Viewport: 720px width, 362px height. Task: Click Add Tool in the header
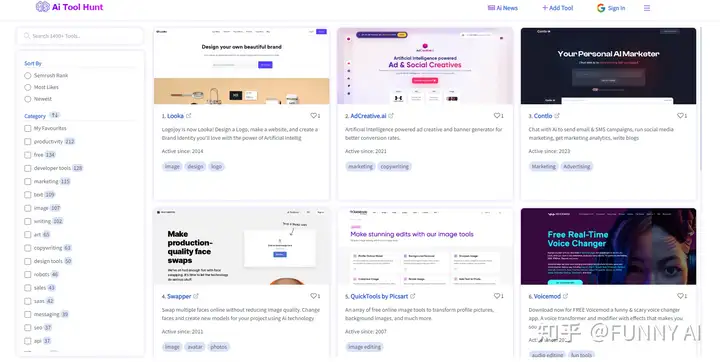click(x=557, y=8)
